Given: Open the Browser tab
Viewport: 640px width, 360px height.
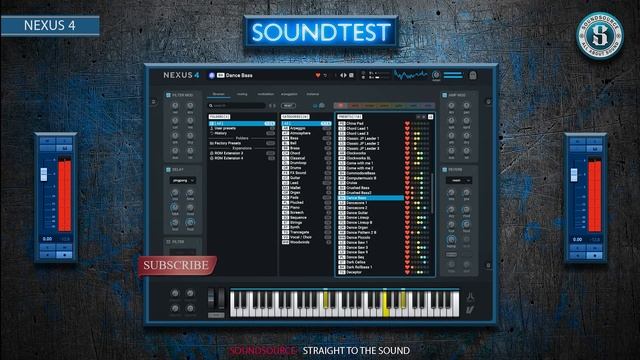Looking at the screenshot, I should pyautogui.click(x=218, y=94).
